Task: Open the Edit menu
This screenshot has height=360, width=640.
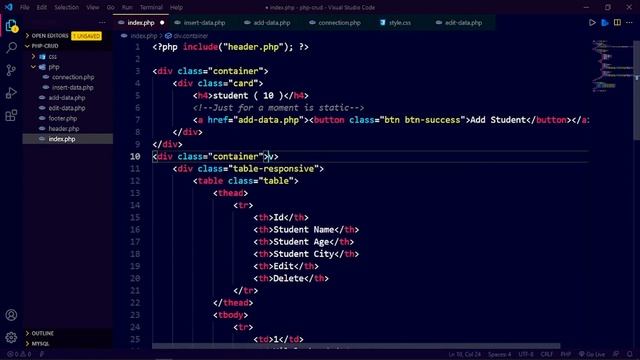Action: tap(41, 7)
